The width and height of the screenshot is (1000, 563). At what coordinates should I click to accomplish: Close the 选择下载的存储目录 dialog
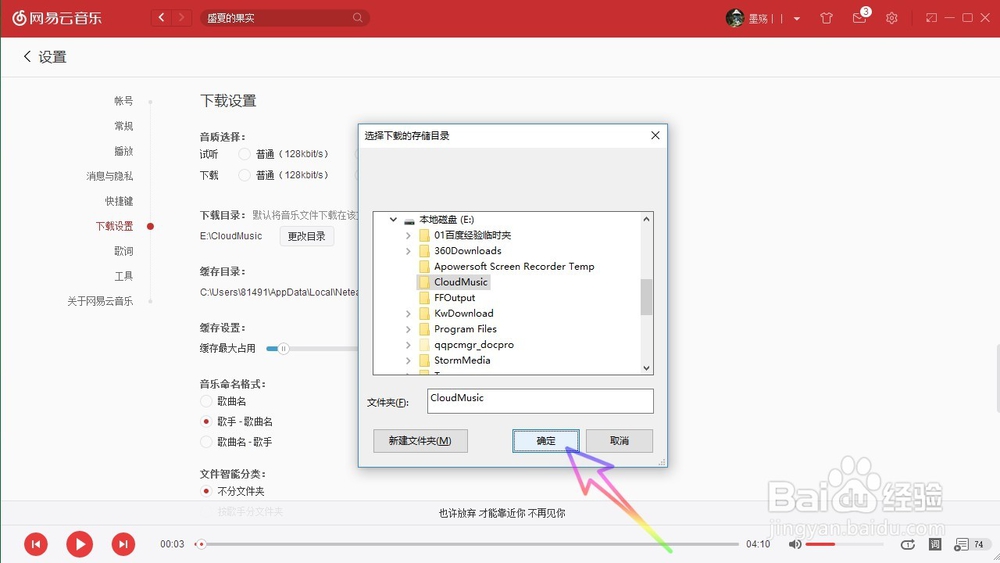coord(655,135)
